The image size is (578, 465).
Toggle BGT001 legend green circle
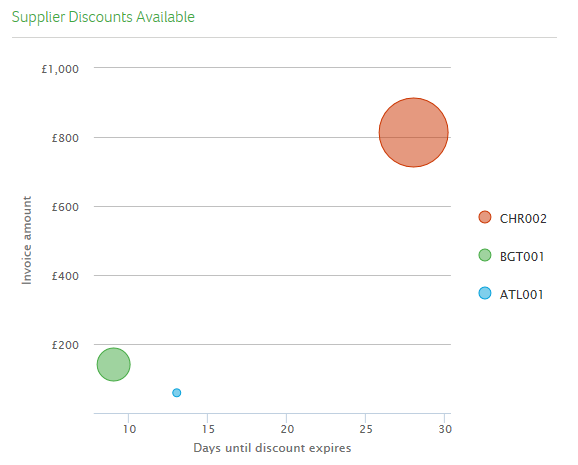[485, 255]
